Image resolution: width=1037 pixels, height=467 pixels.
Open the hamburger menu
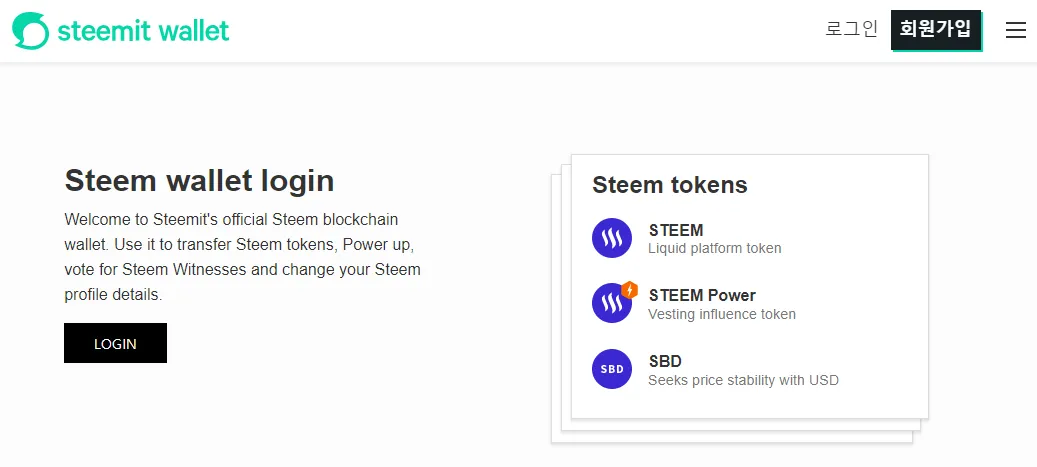point(1015,30)
